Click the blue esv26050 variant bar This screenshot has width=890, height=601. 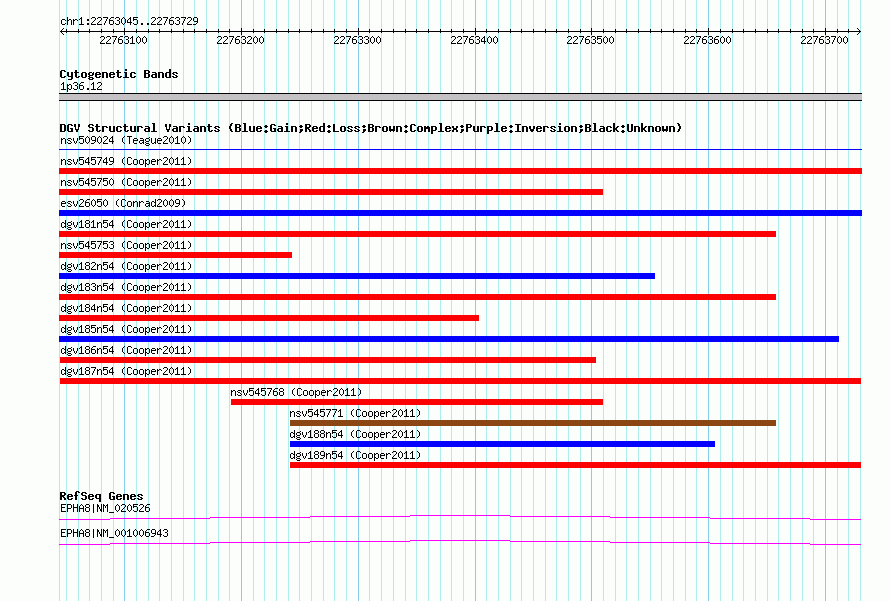coord(460,213)
